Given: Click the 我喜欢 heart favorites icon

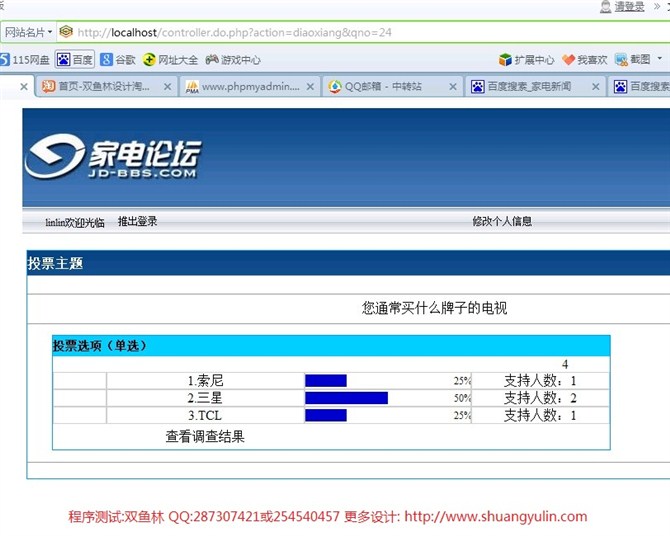Looking at the screenshot, I should coord(568,60).
